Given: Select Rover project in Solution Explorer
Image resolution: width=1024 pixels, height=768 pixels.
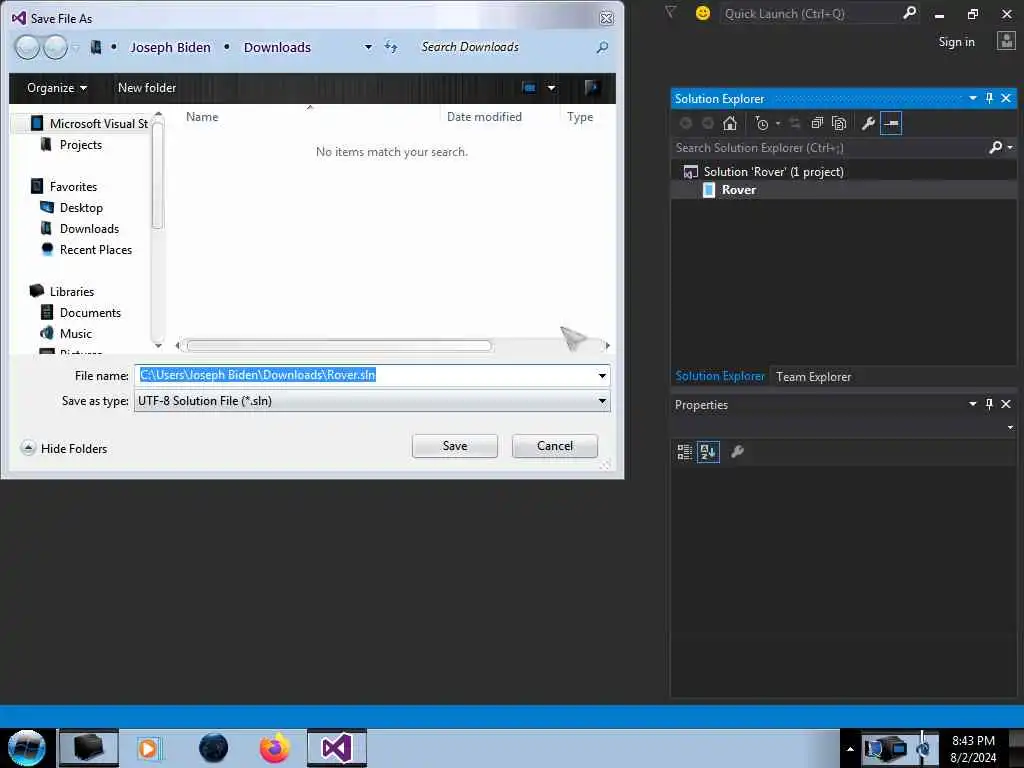Looking at the screenshot, I should (738, 190).
